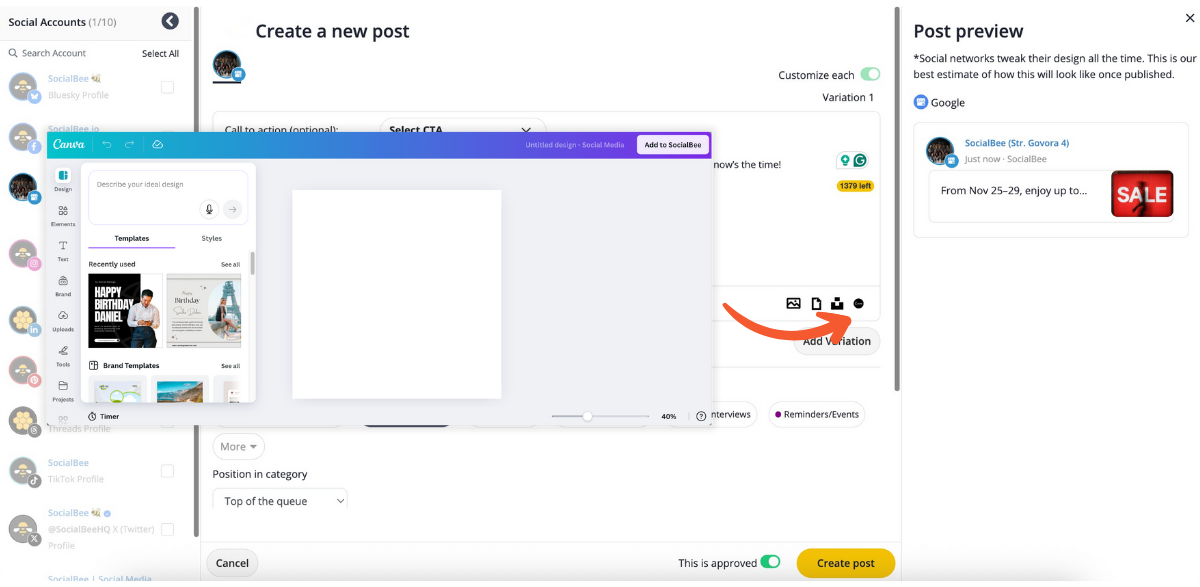Toggle the Customize each switch
1200x587 pixels.
[870, 75]
